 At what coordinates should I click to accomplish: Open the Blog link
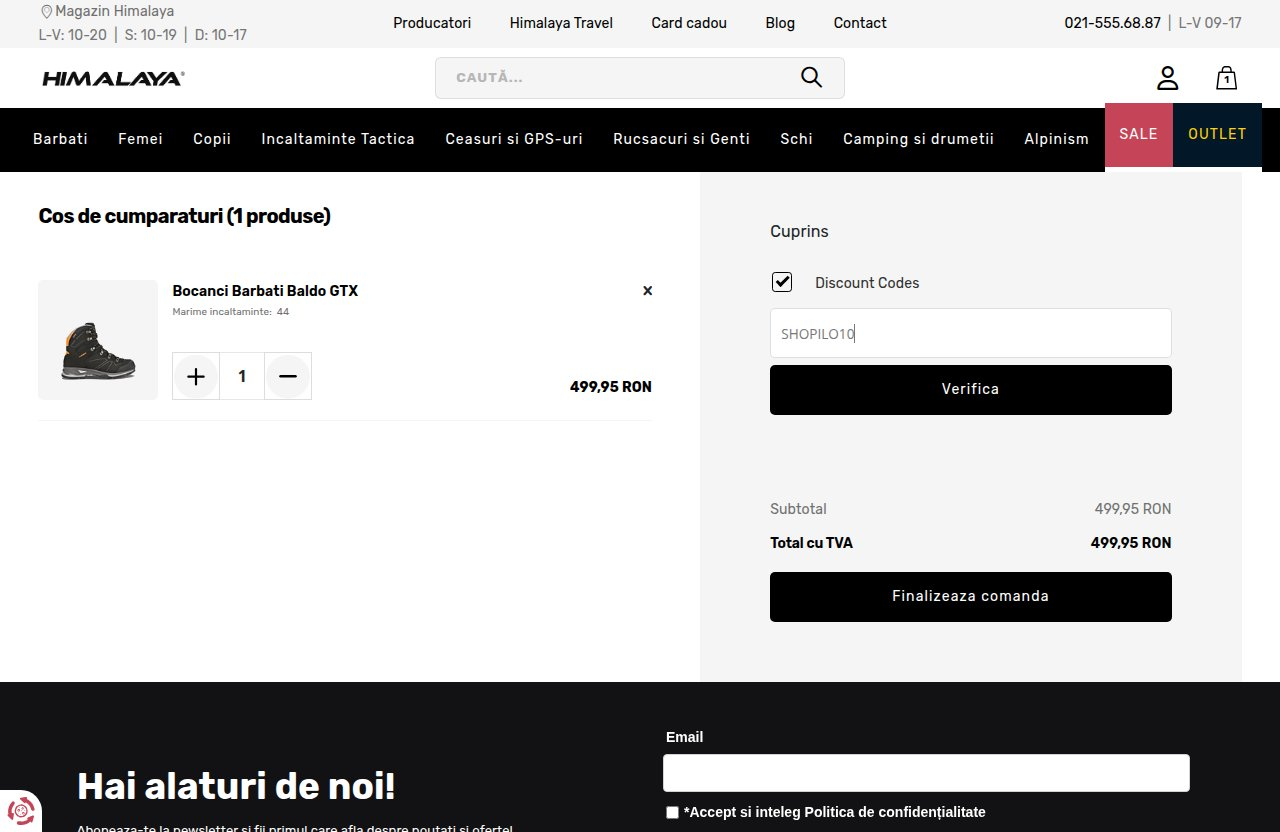click(780, 23)
